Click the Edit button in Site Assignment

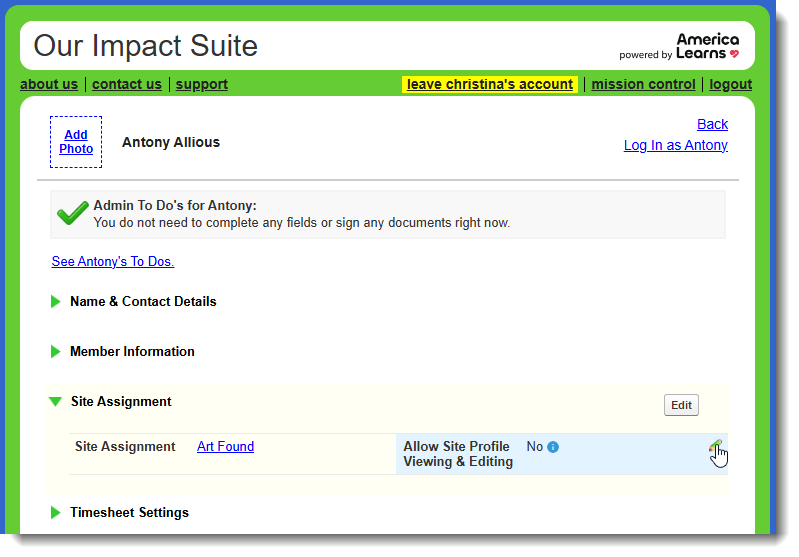coord(681,405)
